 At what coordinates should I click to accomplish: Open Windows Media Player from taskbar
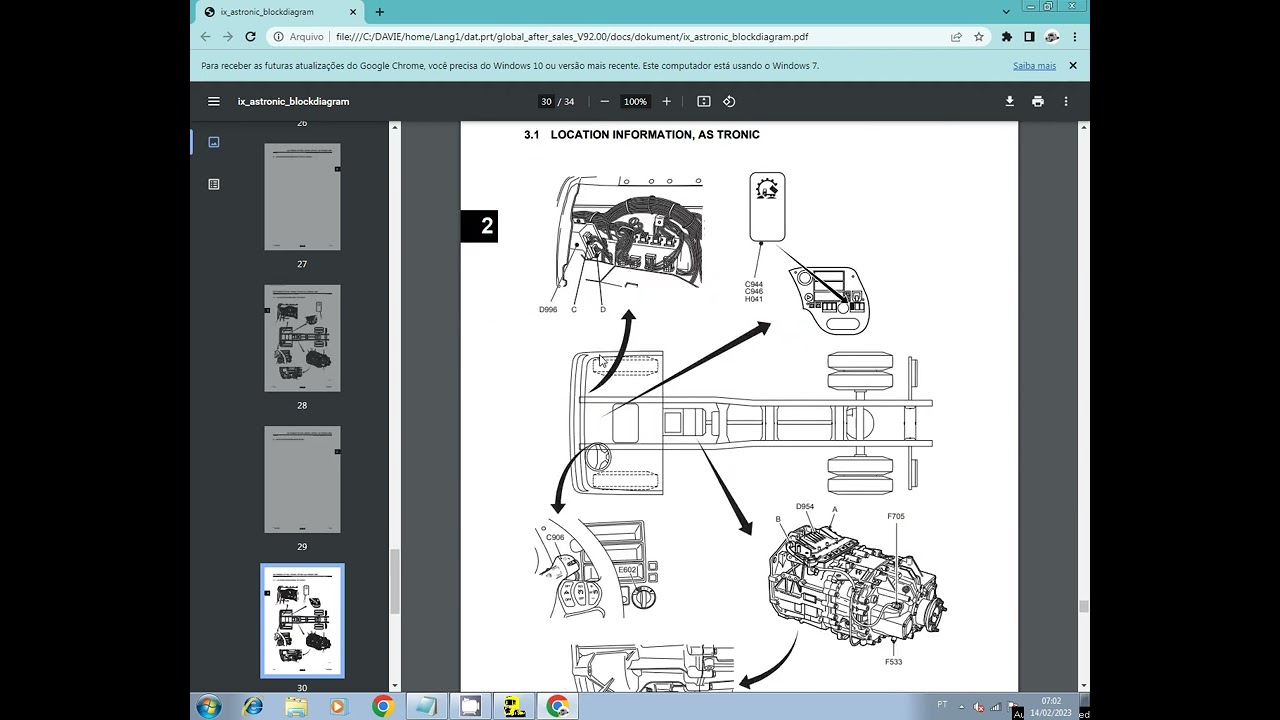[338, 707]
